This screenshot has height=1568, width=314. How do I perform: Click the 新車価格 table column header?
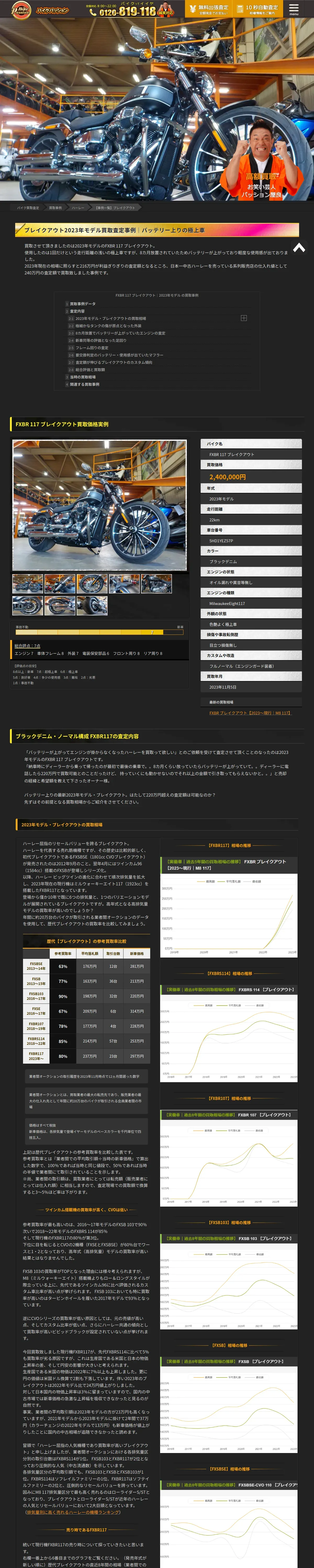pos(137,953)
